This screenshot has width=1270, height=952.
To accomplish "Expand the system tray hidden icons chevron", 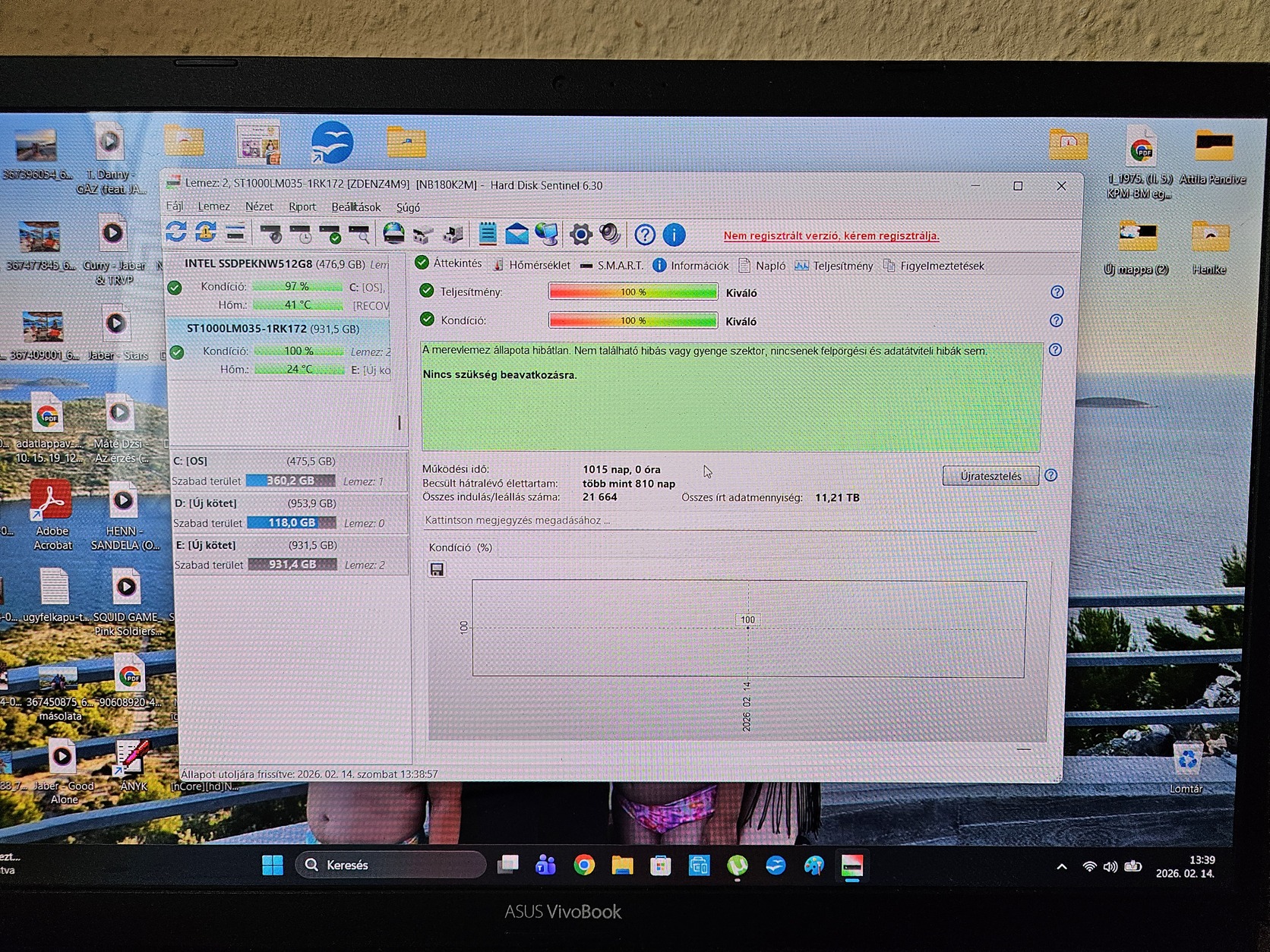I will pyautogui.click(x=1062, y=867).
